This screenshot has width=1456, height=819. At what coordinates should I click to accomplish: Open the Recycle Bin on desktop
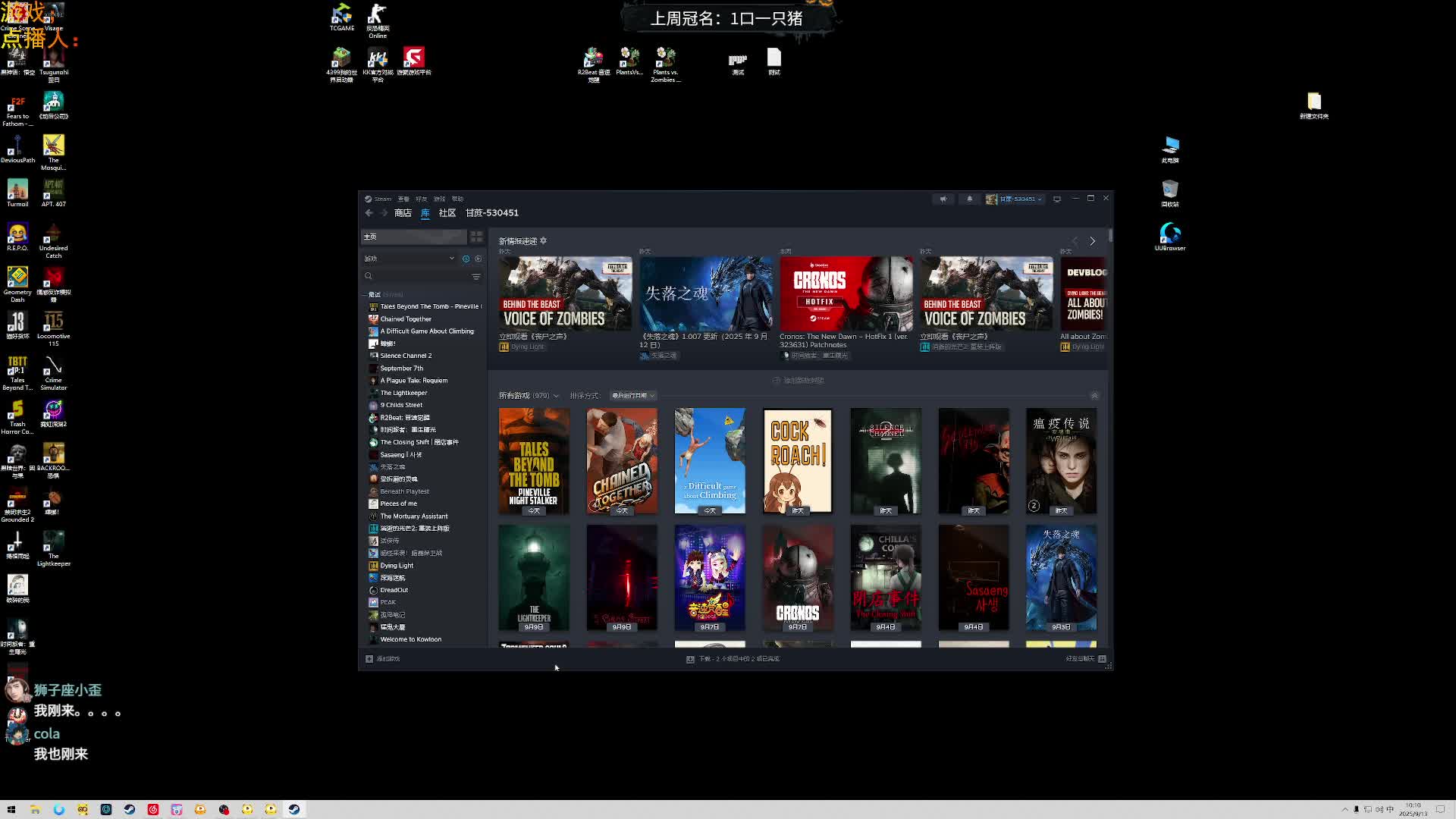(1170, 193)
